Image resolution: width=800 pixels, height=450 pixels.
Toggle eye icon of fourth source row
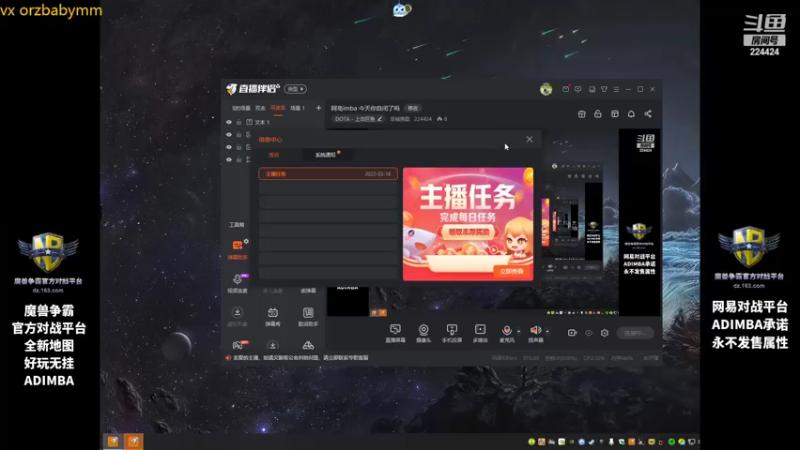pyautogui.click(x=229, y=160)
